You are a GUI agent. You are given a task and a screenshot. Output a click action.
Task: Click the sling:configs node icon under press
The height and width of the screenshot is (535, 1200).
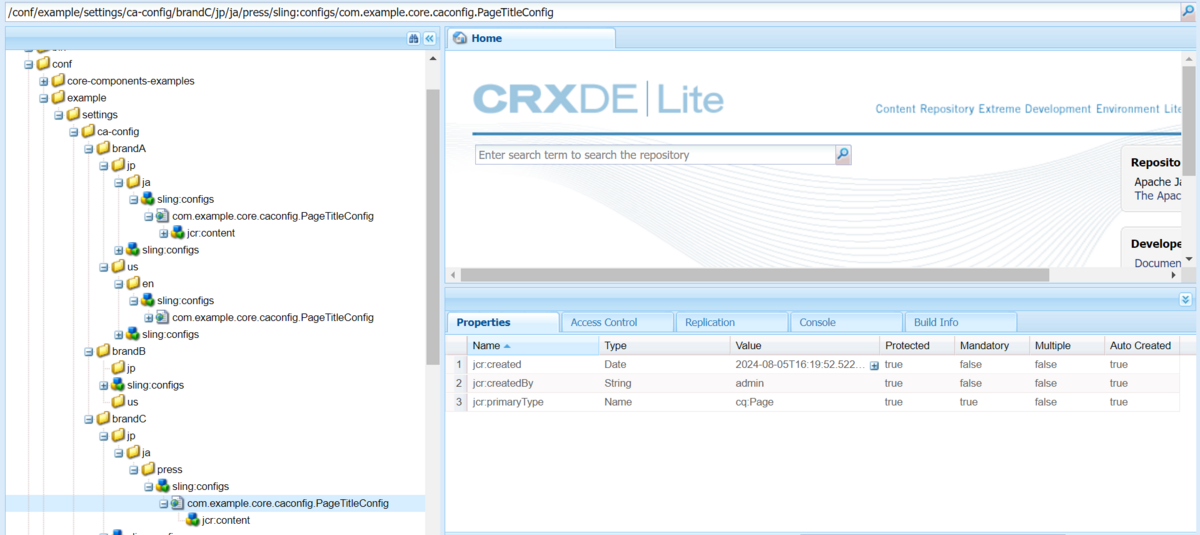point(163,487)
